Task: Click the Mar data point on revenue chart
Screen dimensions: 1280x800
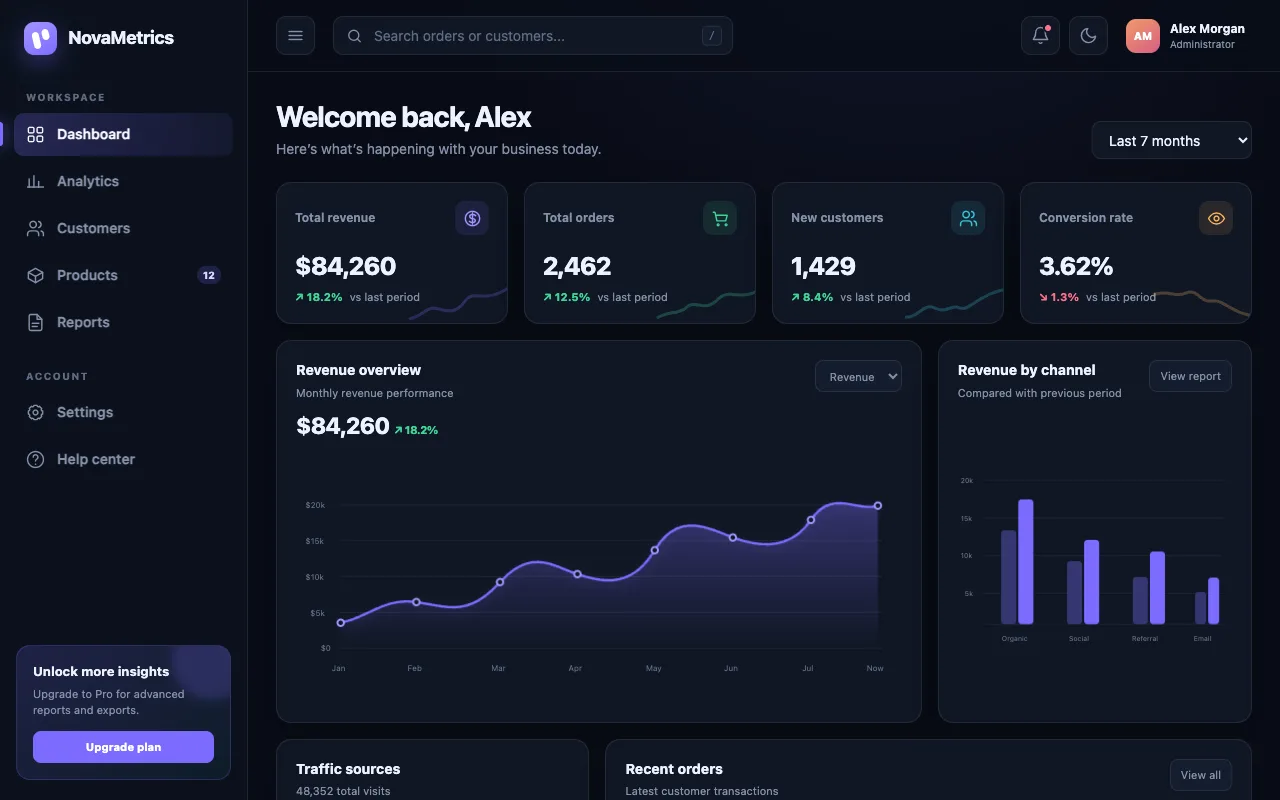Action: tap(500, 582)
